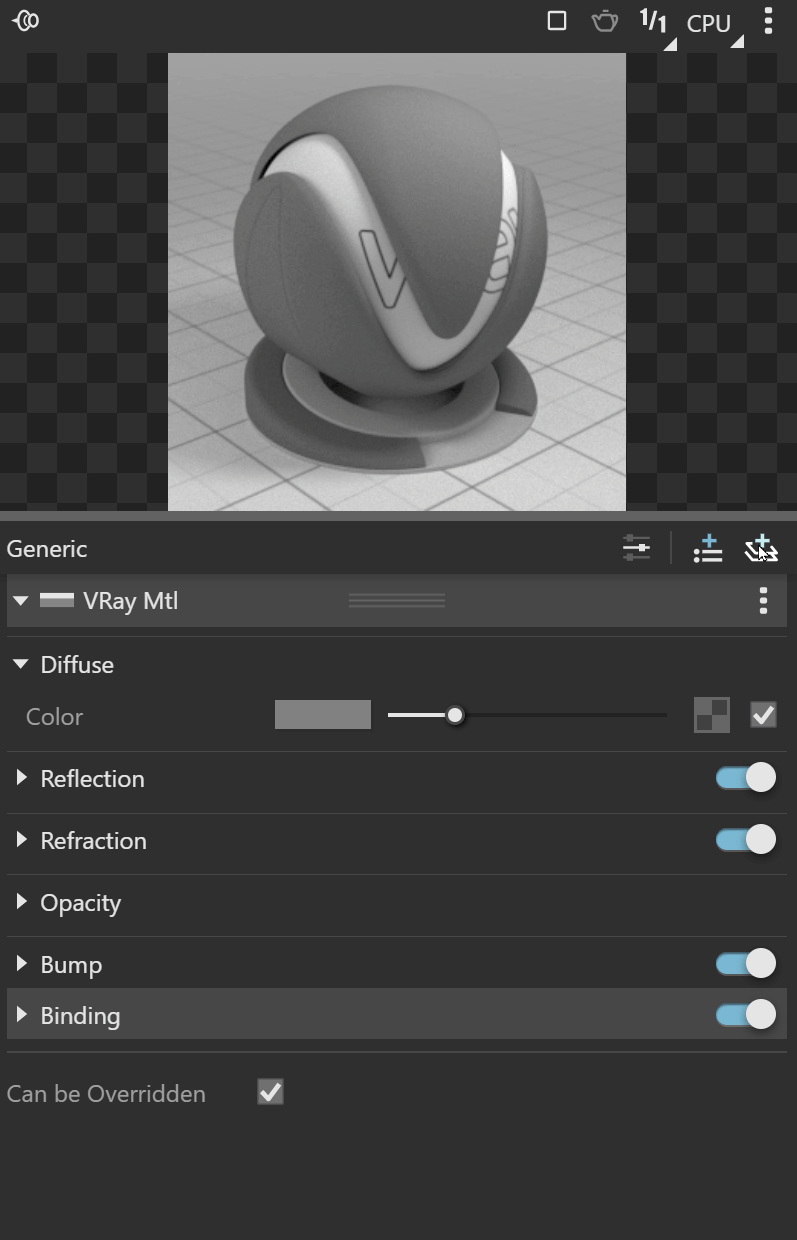
Task: Click the Generic material label
Action: click(47, 549)
